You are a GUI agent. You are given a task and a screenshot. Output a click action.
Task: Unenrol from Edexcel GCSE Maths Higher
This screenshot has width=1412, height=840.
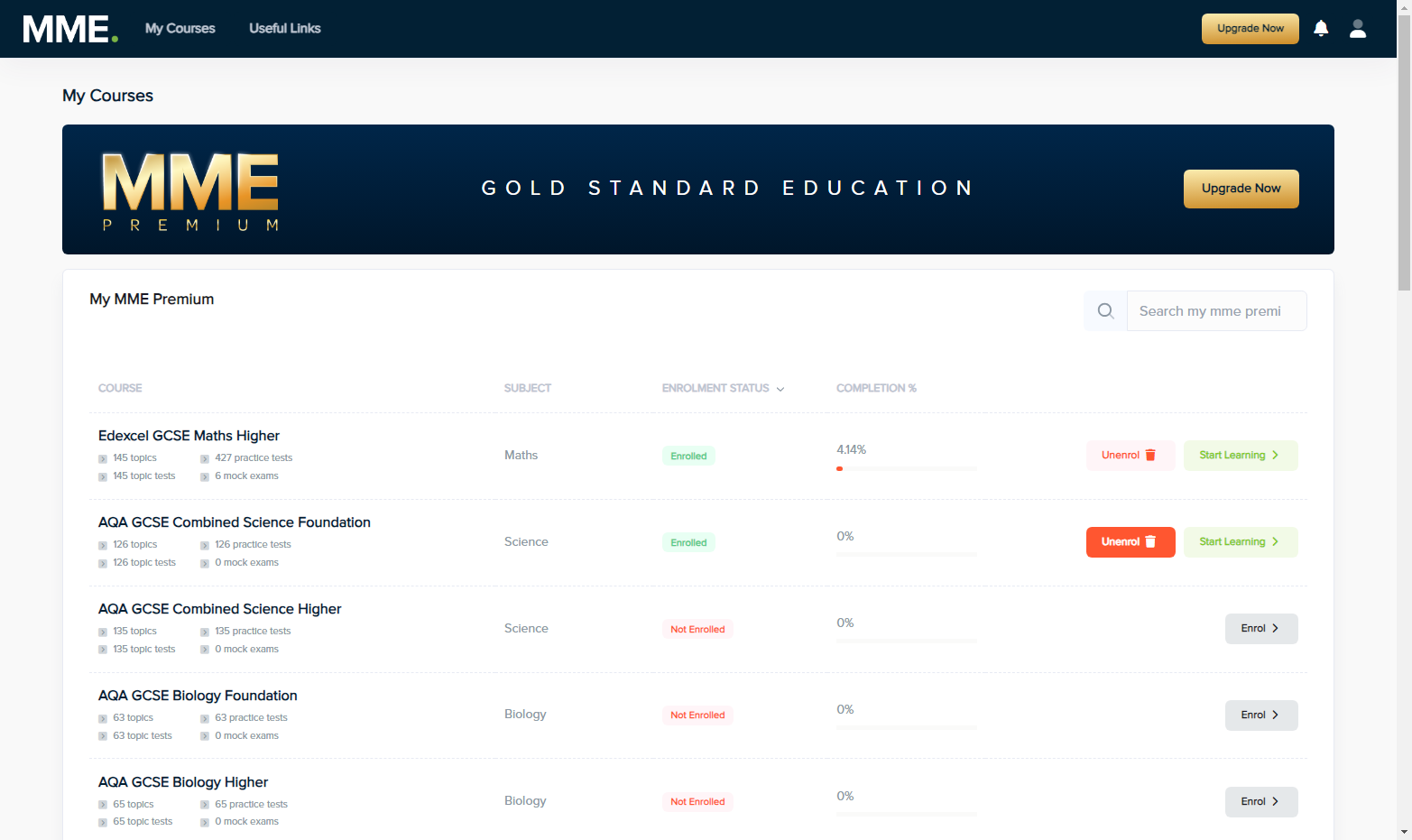(1131, 456)
